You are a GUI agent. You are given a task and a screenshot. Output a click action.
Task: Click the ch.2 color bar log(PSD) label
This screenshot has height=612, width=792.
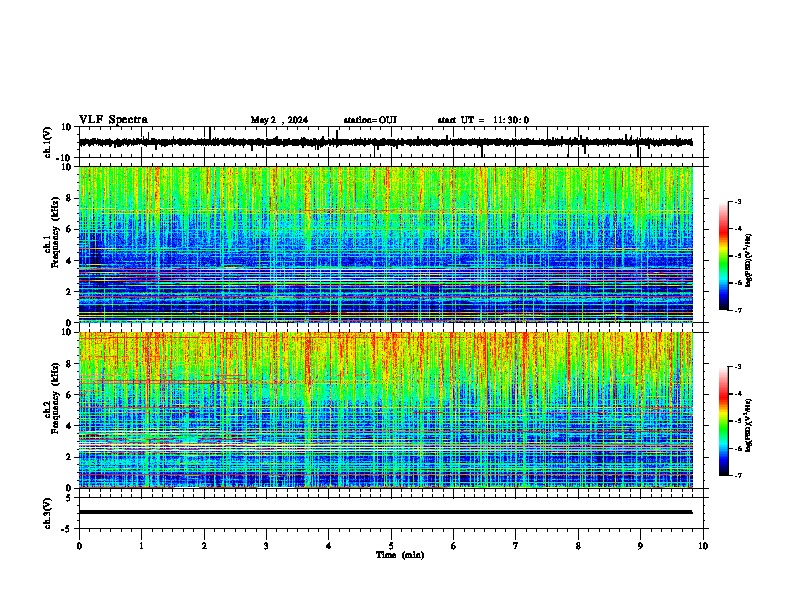click(x=749, y=425)
